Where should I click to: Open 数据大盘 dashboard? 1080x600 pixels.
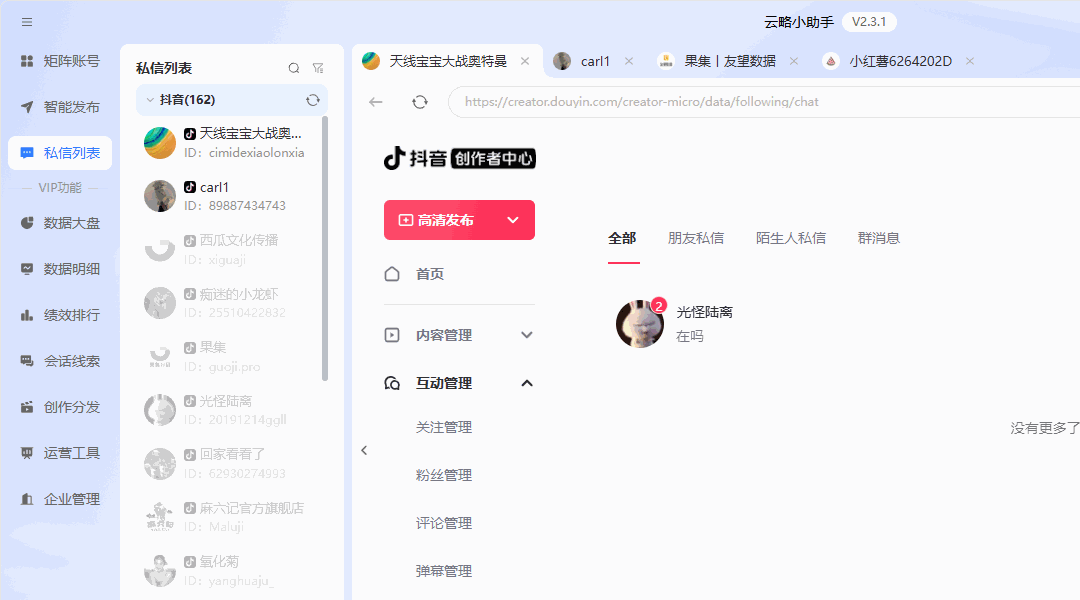point(60,223)
